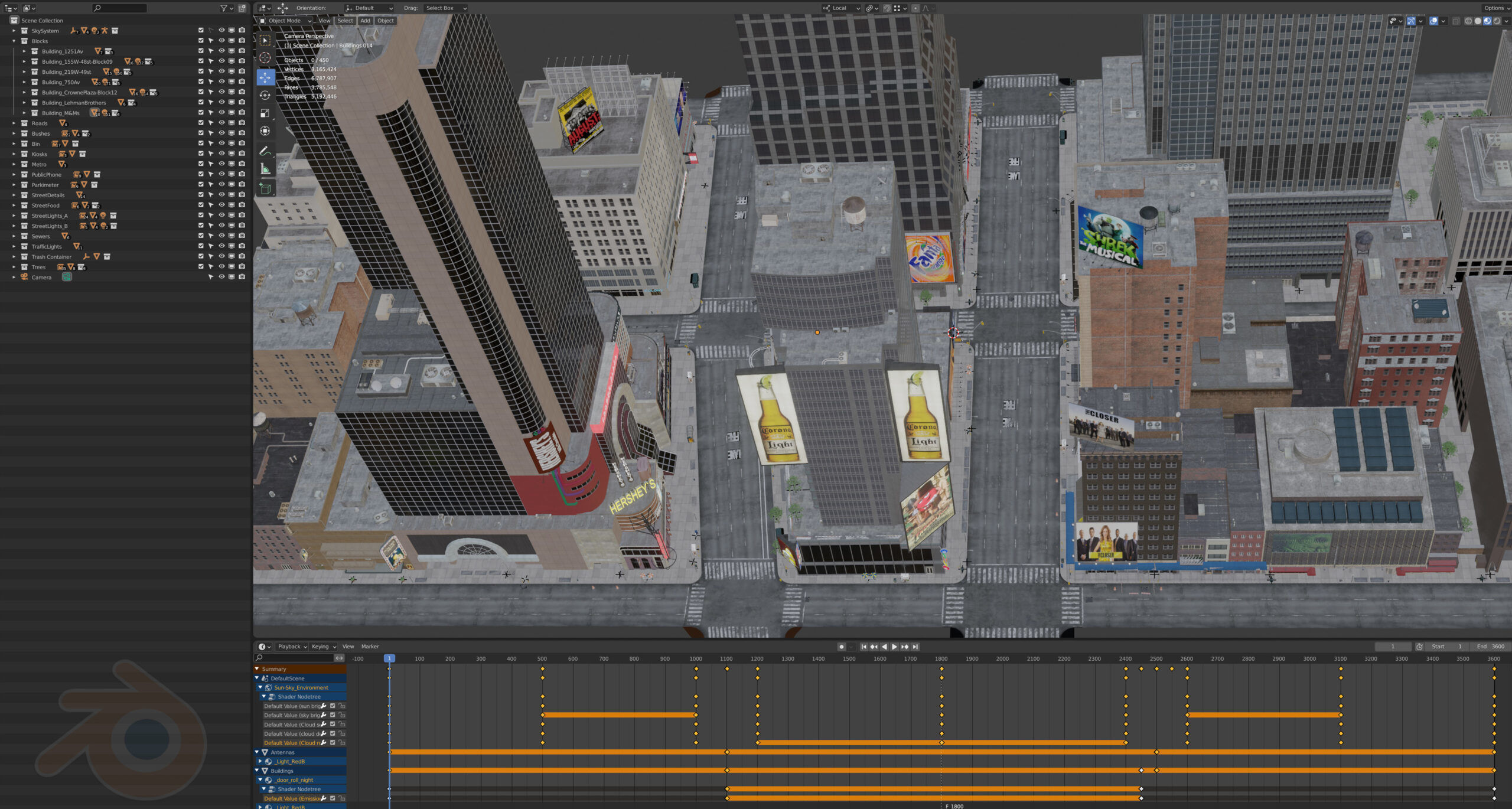The image size is (1512, 809).
Task: Select the Move tool
Action: point(265,77)
